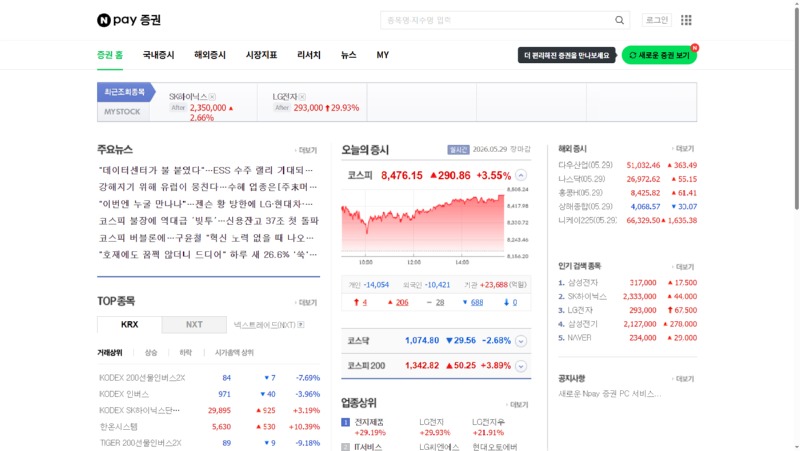Click the search magnifier icon

tap(619, 20)
